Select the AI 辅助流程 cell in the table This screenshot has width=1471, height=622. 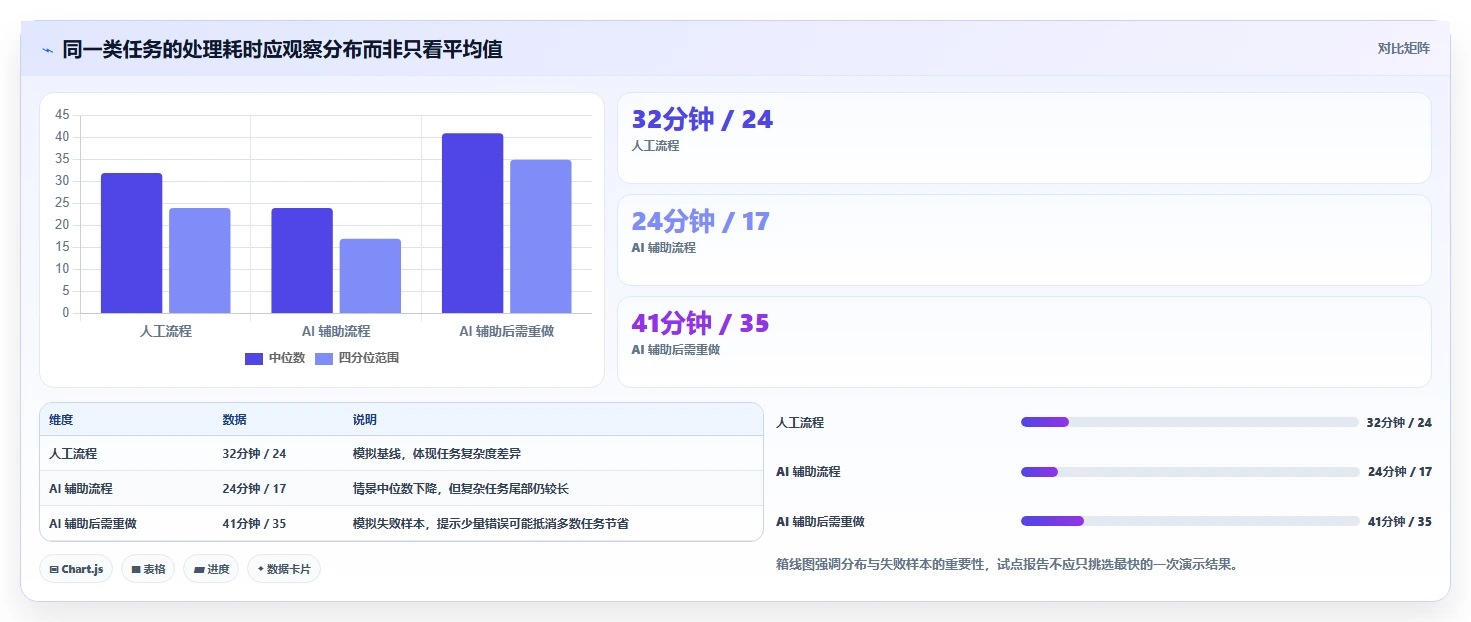tap(81, 489)
